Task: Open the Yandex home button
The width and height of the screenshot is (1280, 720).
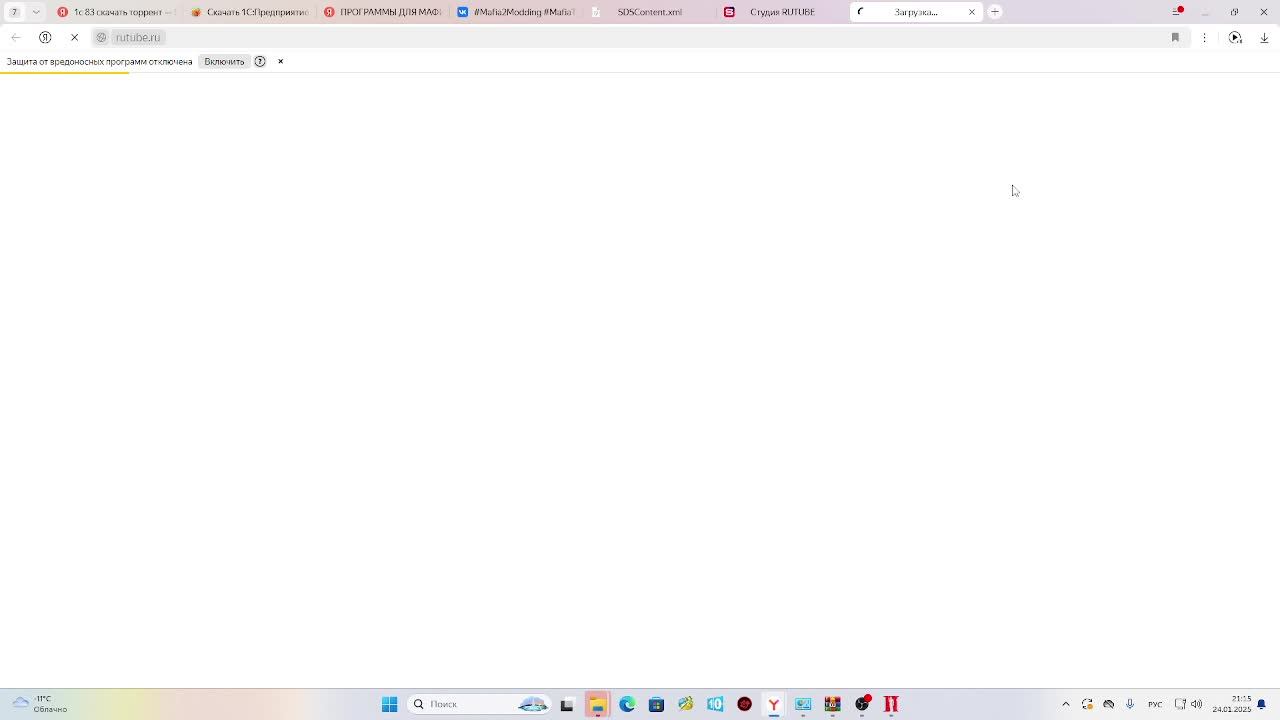Action: [45, 37]
